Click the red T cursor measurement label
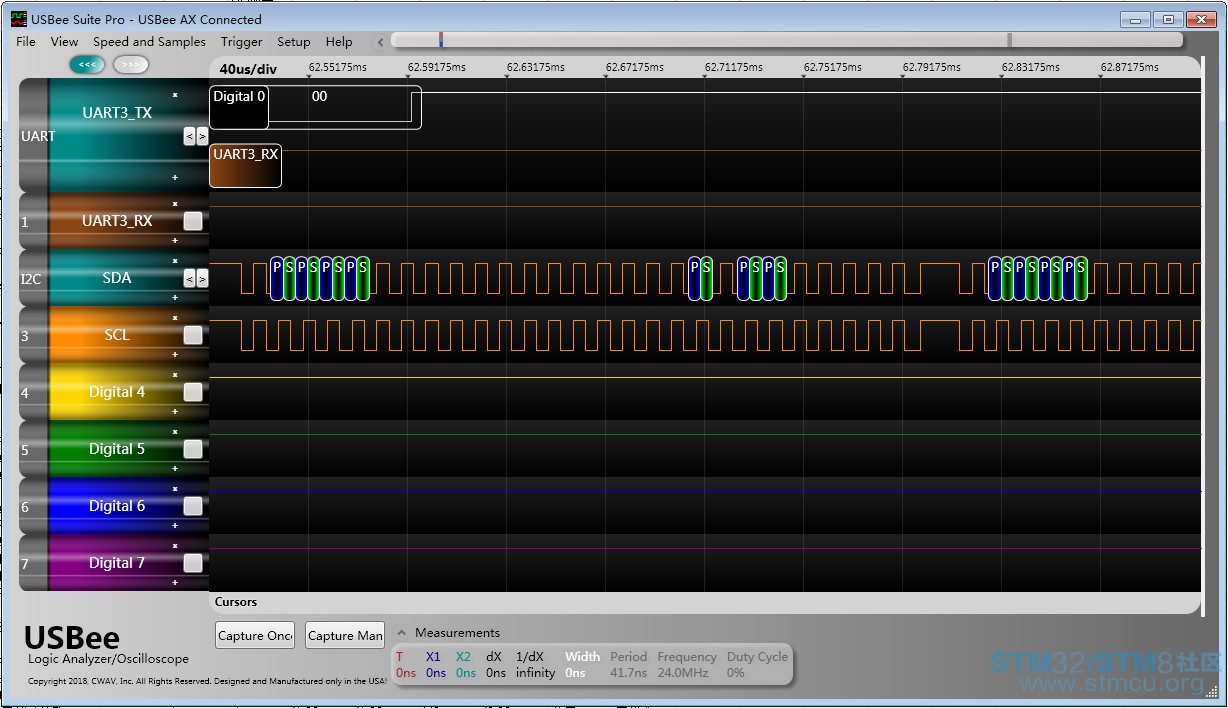The image size is (1228, 708). pos(400,657)
